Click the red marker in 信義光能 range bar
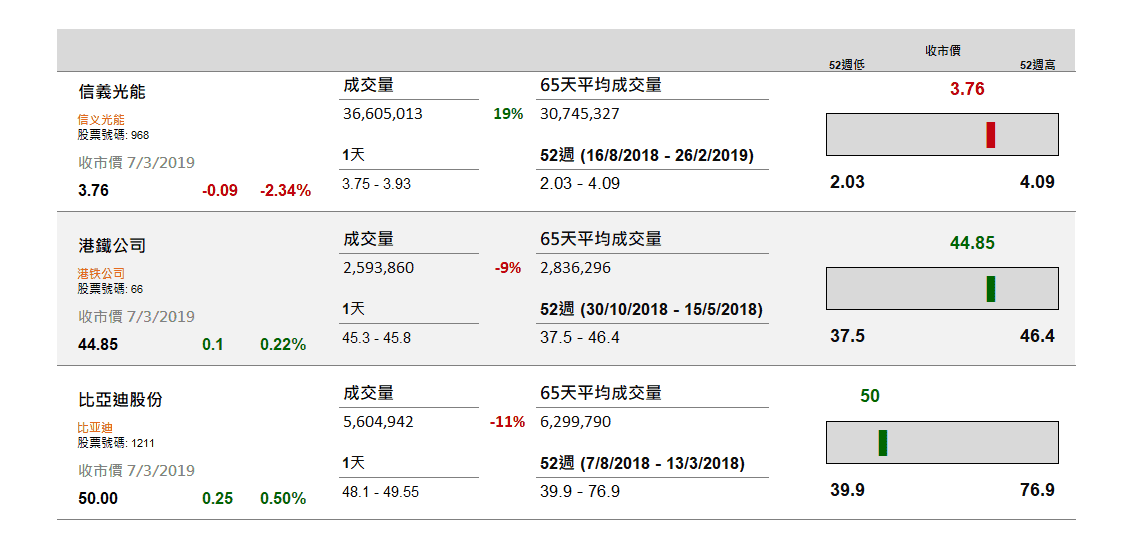Viewport: 1128px width, 549px height. point(991,135)
